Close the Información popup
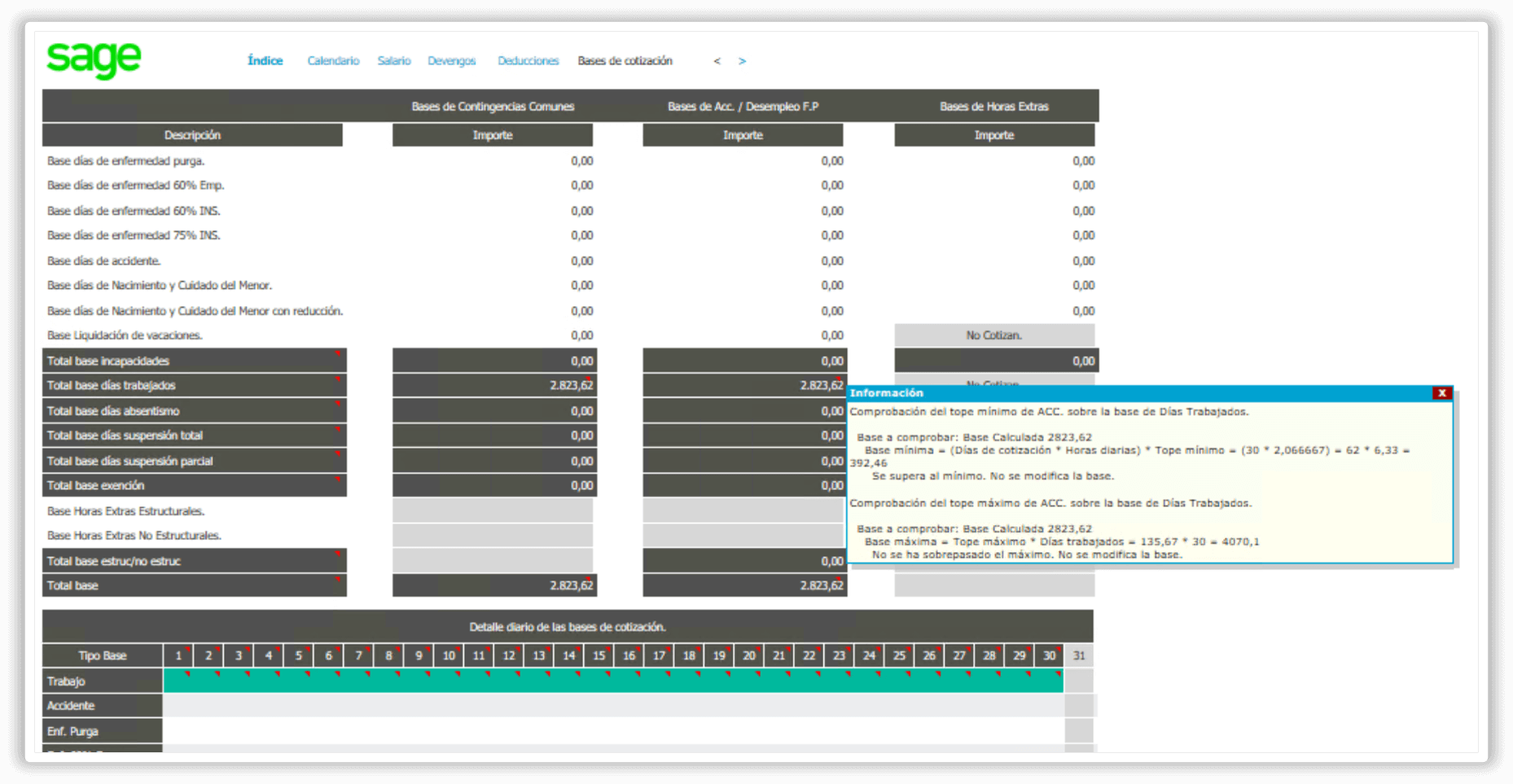This screenshot has height=784, width=1513. [x=1441, y=393]
